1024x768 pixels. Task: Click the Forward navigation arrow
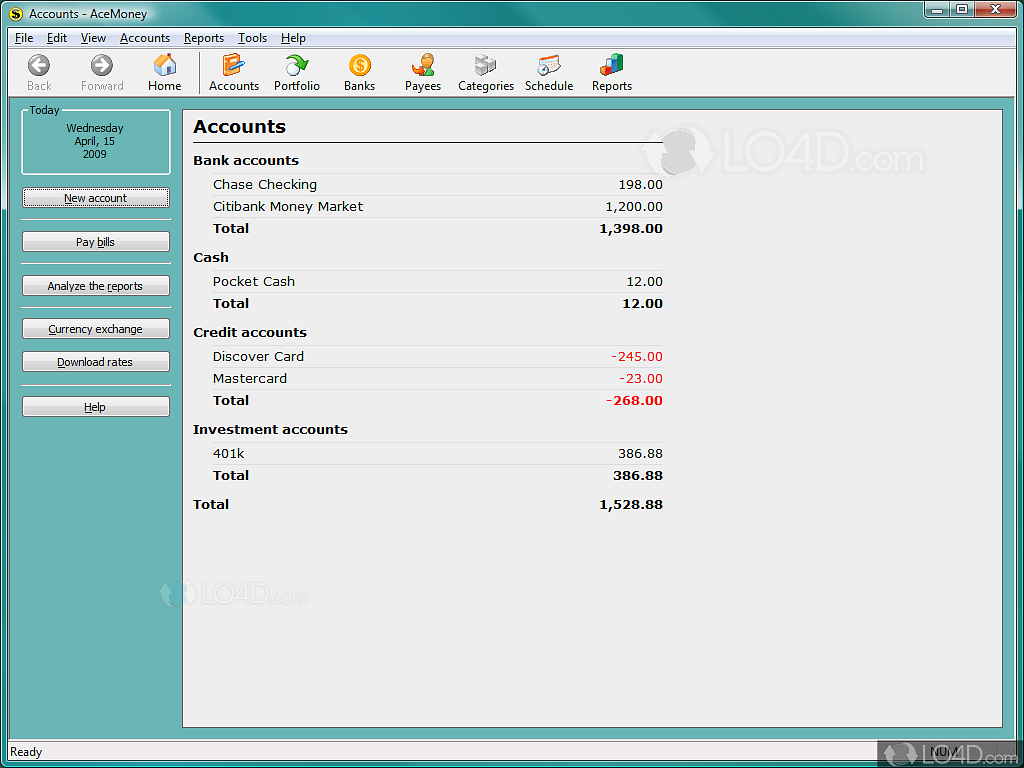(101, 72)
